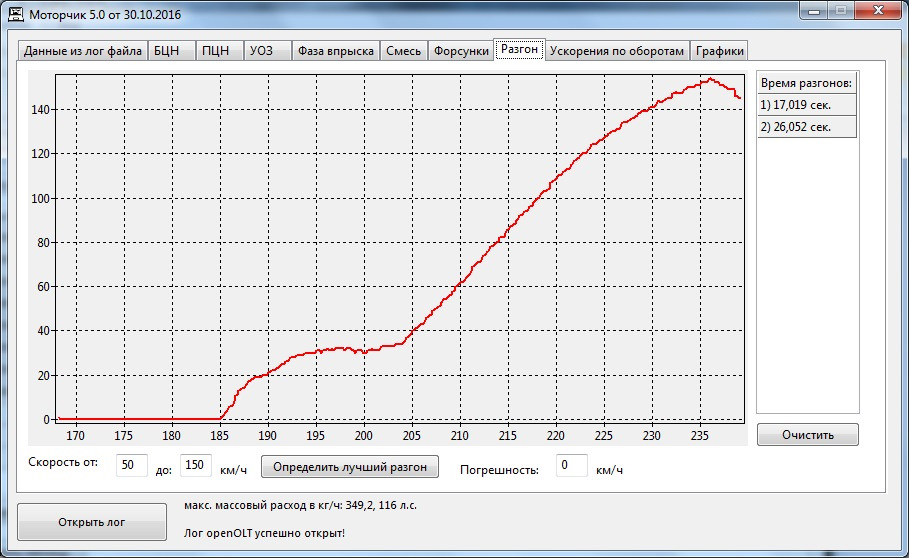Click the Погрешность label
Image resolution: width=909 pixels, height=558 pixels.
[499, 470]
